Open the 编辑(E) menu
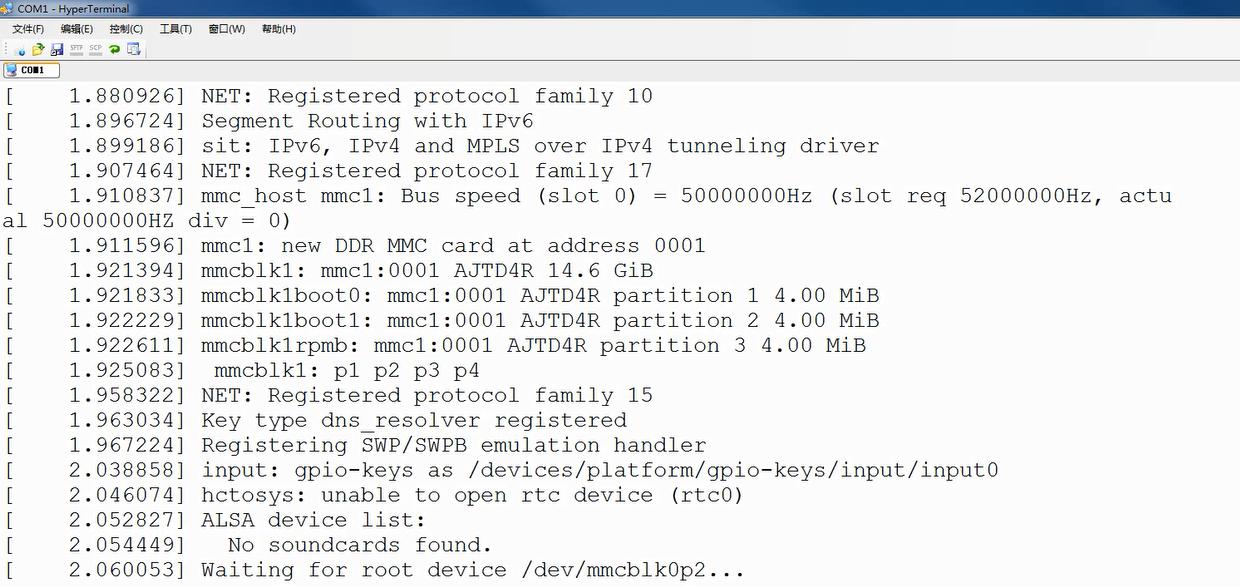 click(x=77, y=29)
